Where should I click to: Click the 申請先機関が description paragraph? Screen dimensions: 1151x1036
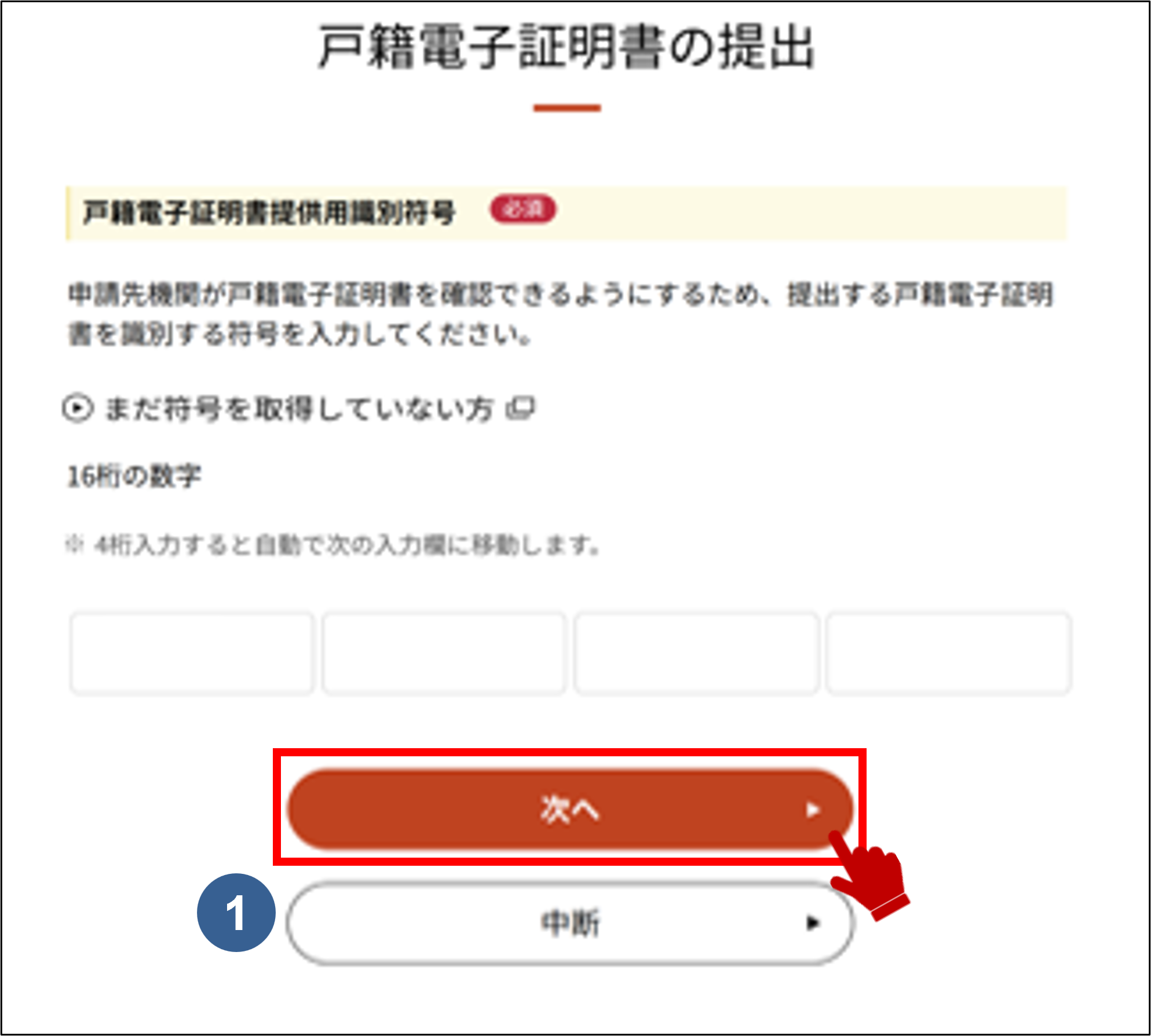point(560,314)
